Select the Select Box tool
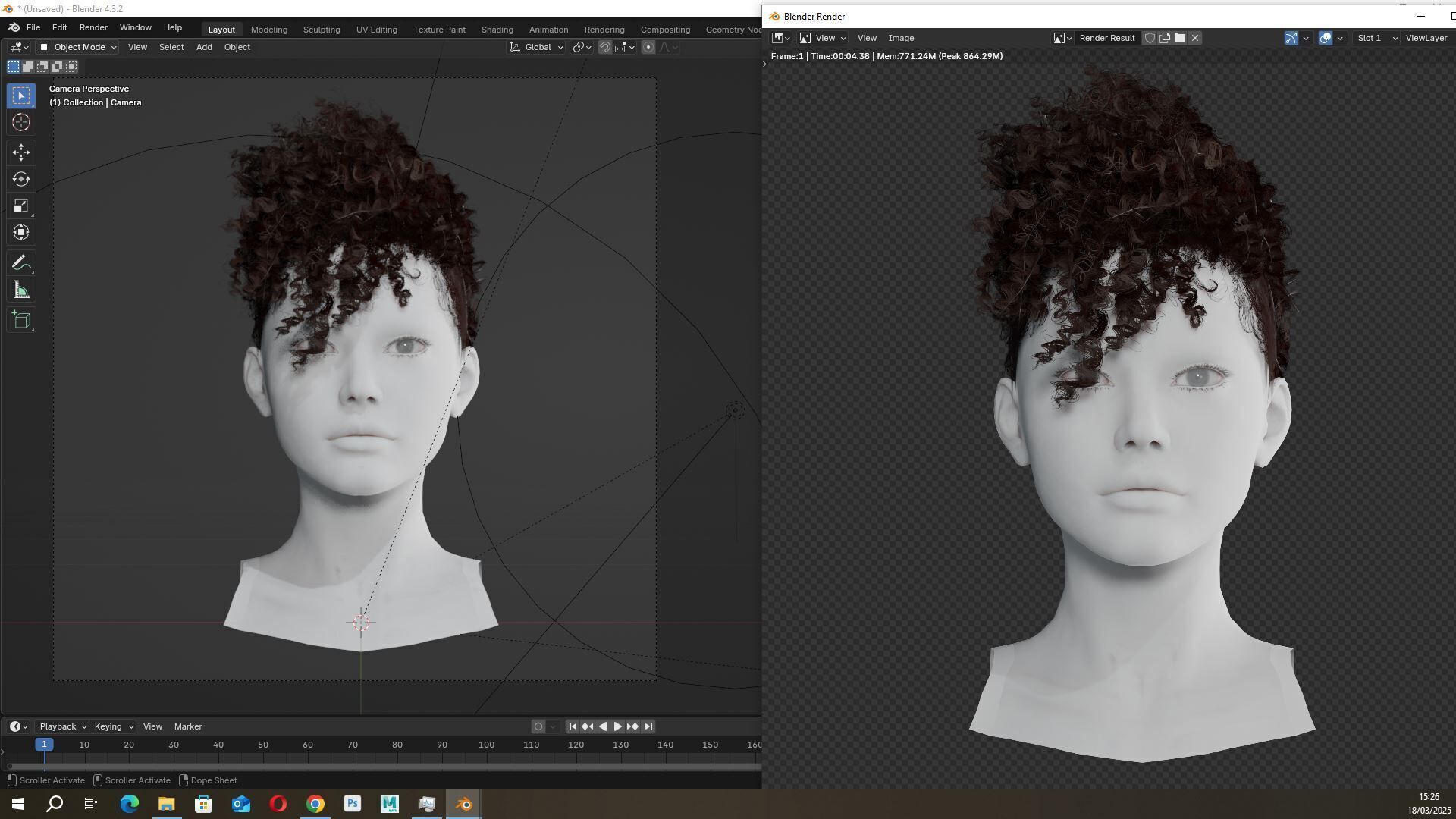The width and height of the screenshot is (1456, 819). click(21, 96)
